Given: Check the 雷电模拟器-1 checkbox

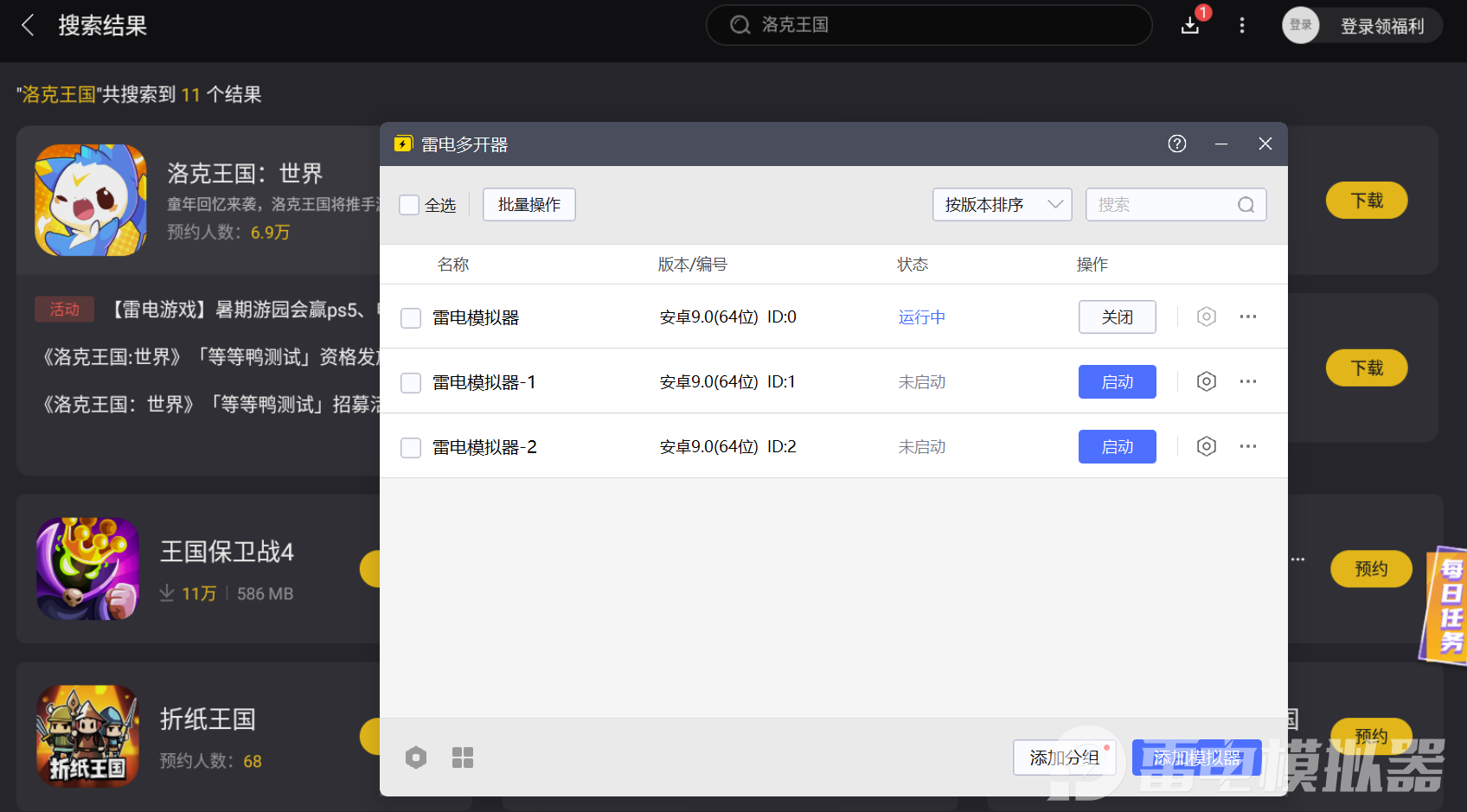Looking at the screenshot, I should (x=411, y=382).
